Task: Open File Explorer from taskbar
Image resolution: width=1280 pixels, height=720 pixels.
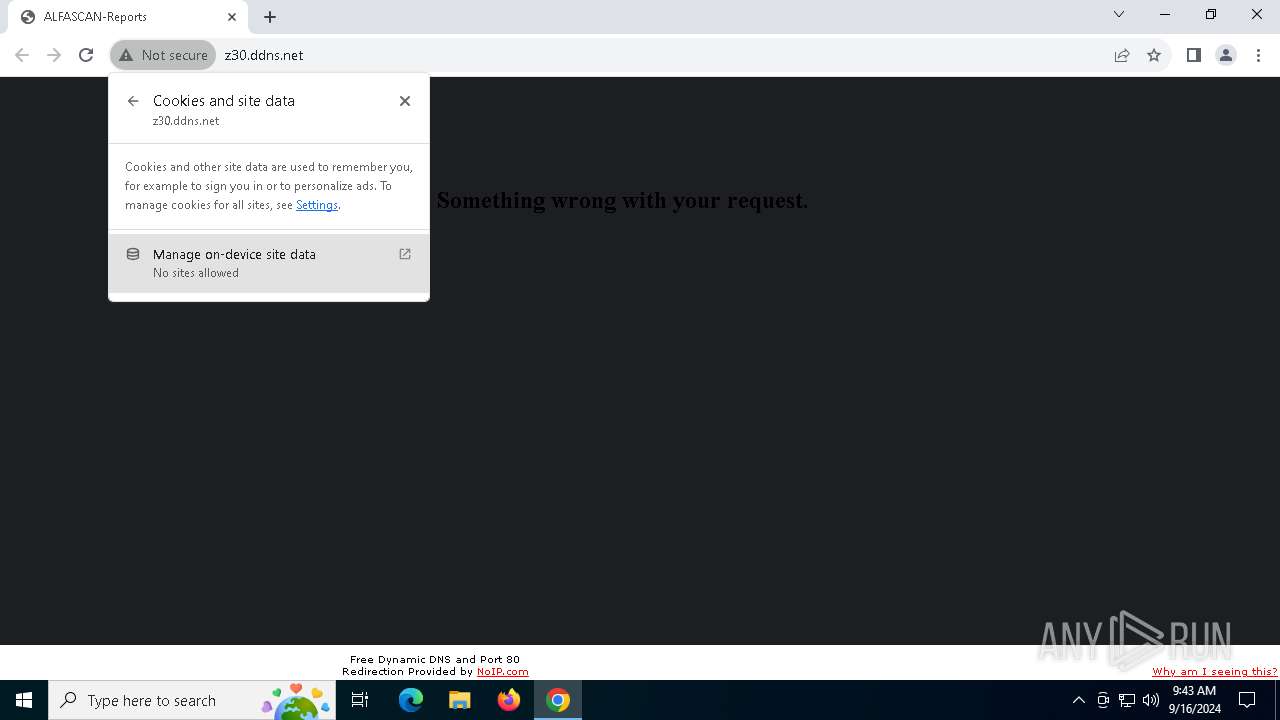Action: pyautogui.click(x=459, y=700)
